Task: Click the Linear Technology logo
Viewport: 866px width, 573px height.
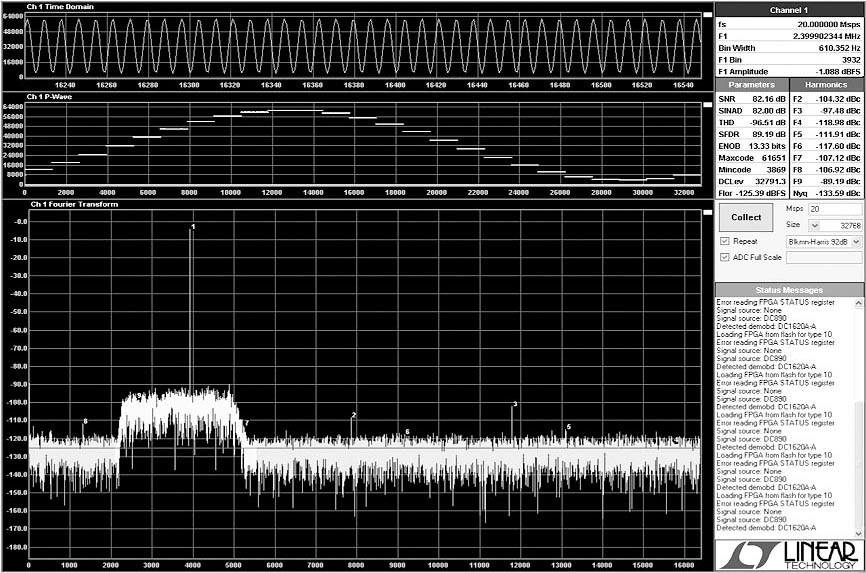Action: pyautogui.click(x=790, y=555)
